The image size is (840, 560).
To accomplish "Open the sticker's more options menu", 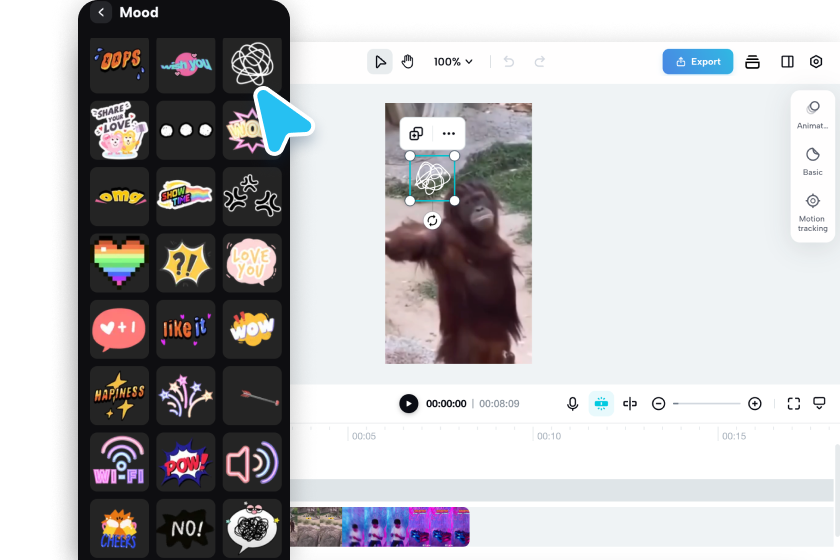I will (448, 133).
